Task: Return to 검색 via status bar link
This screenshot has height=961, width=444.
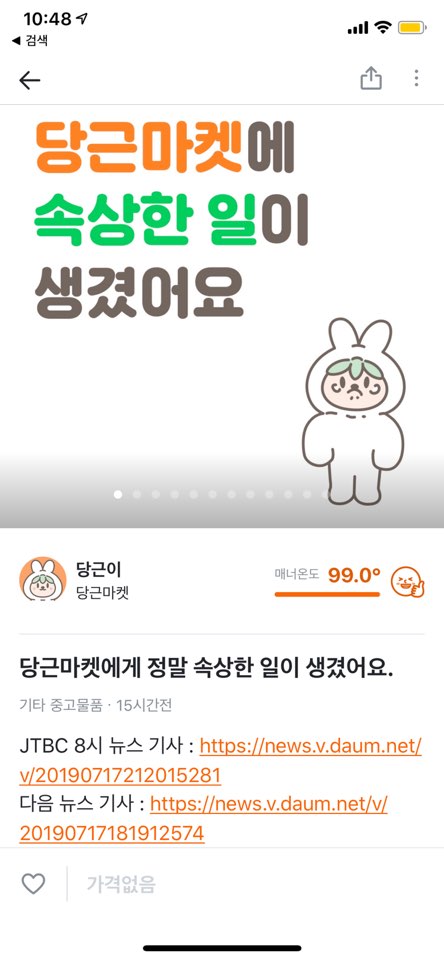Action: tap(29, 41)
